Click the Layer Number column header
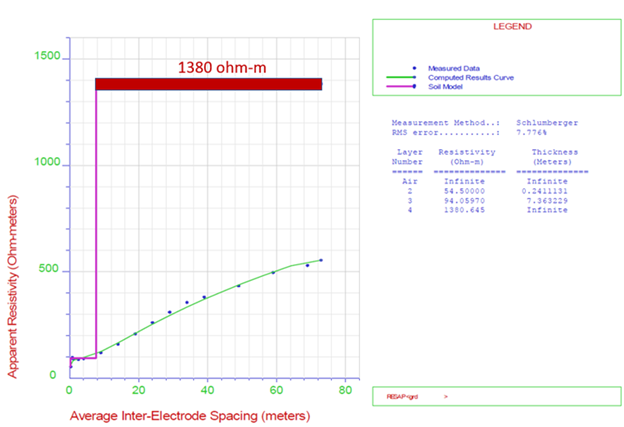 tap(407, 157)
